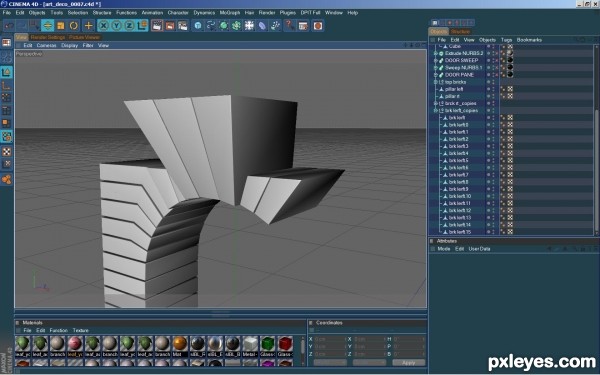Open the Plugins menu
Viewport: 600px width, 375px height.
point(287,13)
